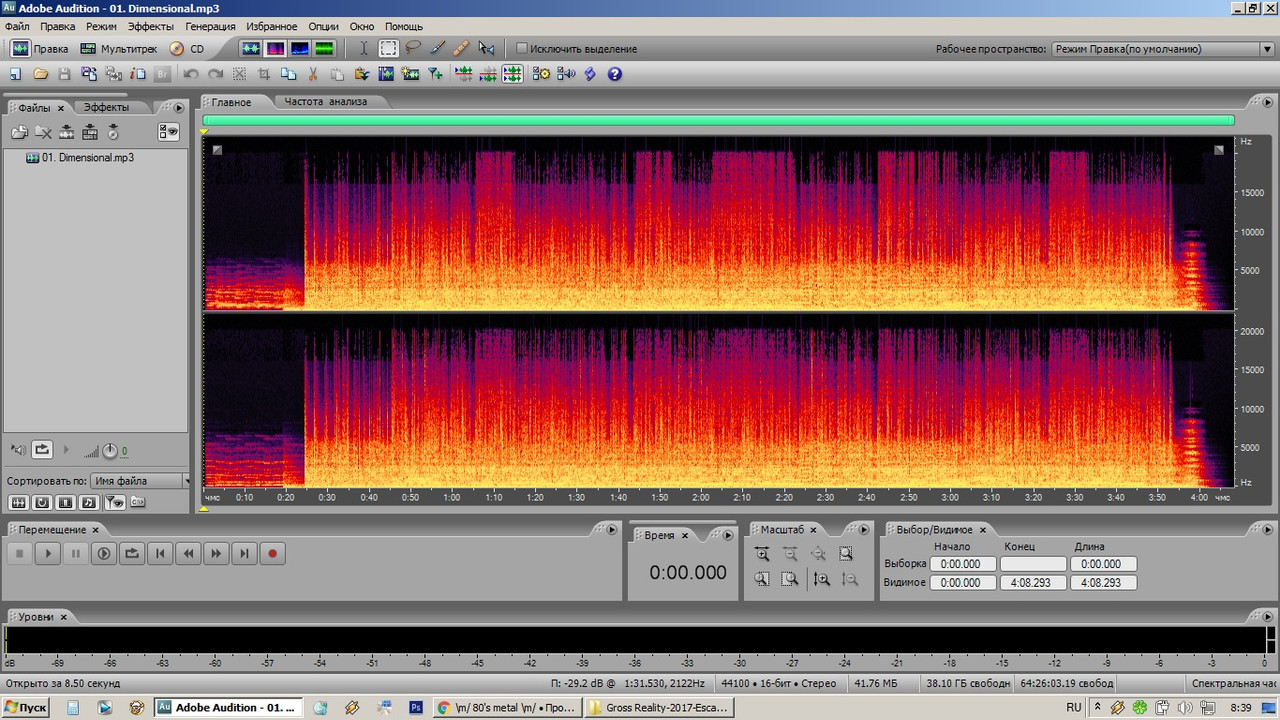Click the Zoom In Vertically icon

[822, 579]
